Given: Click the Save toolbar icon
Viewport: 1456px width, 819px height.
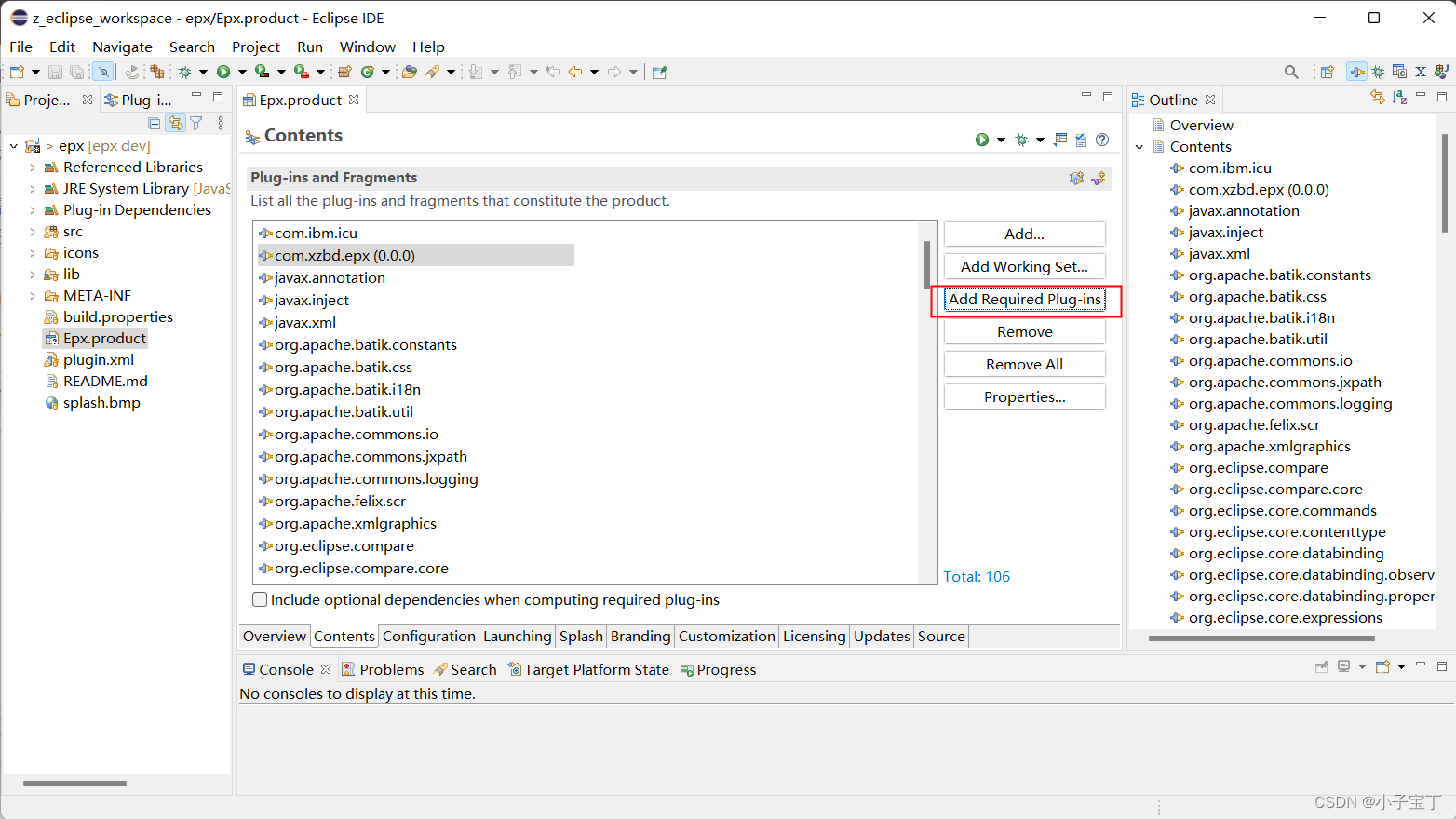Looking at the screenshot, I should point(55,72).
